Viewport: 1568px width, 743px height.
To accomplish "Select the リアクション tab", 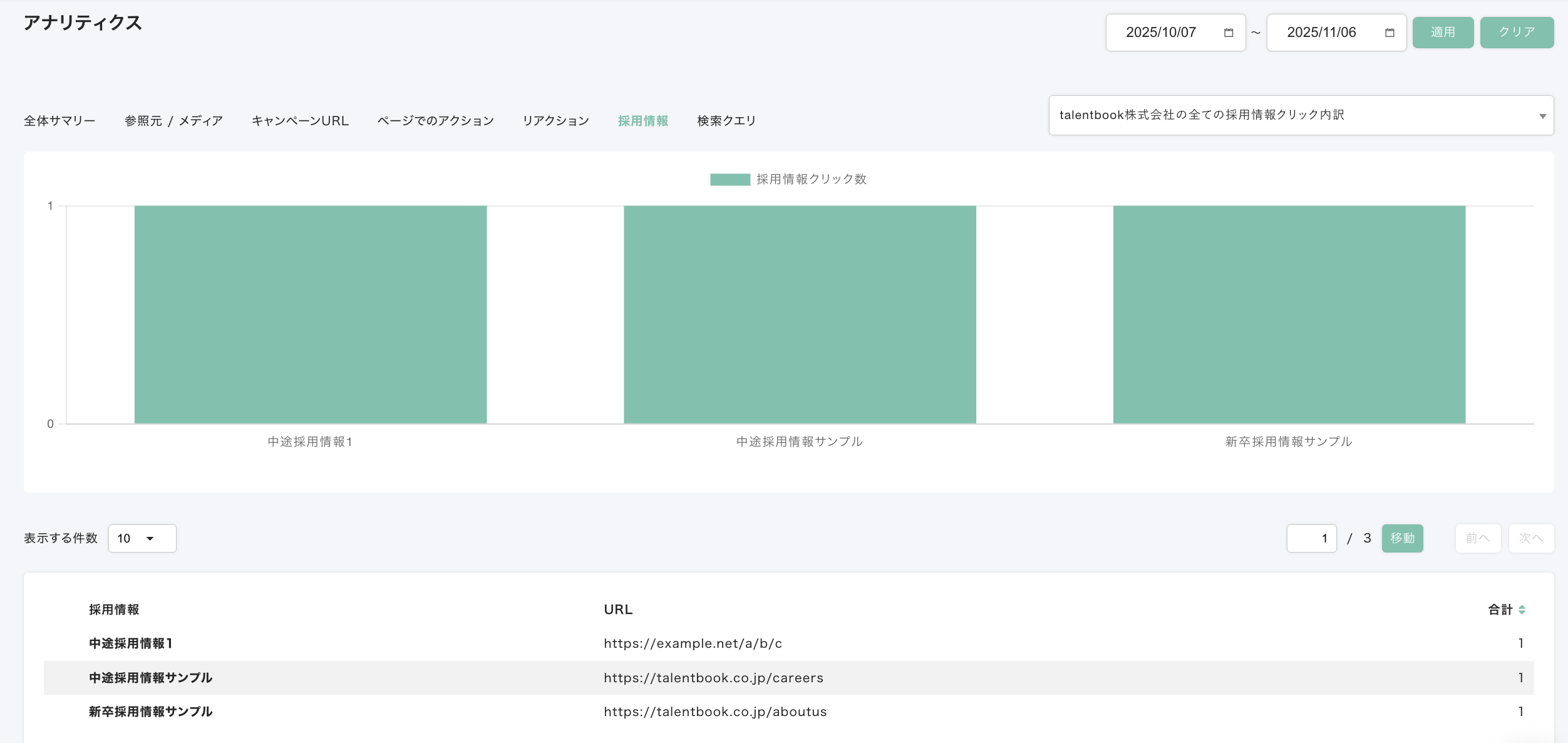I will click(x=556, y=121).
